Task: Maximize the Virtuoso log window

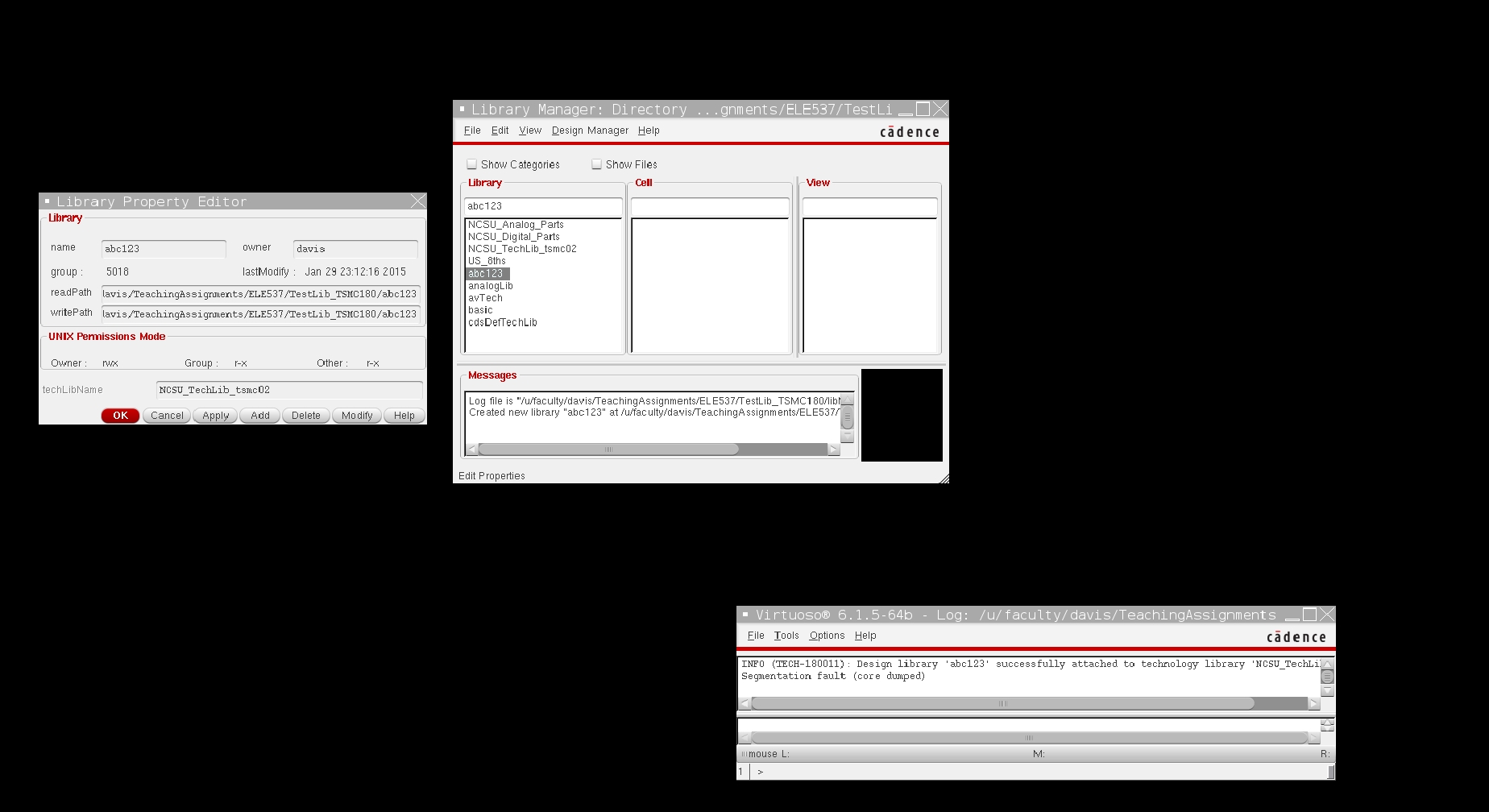Action: 1310,615
